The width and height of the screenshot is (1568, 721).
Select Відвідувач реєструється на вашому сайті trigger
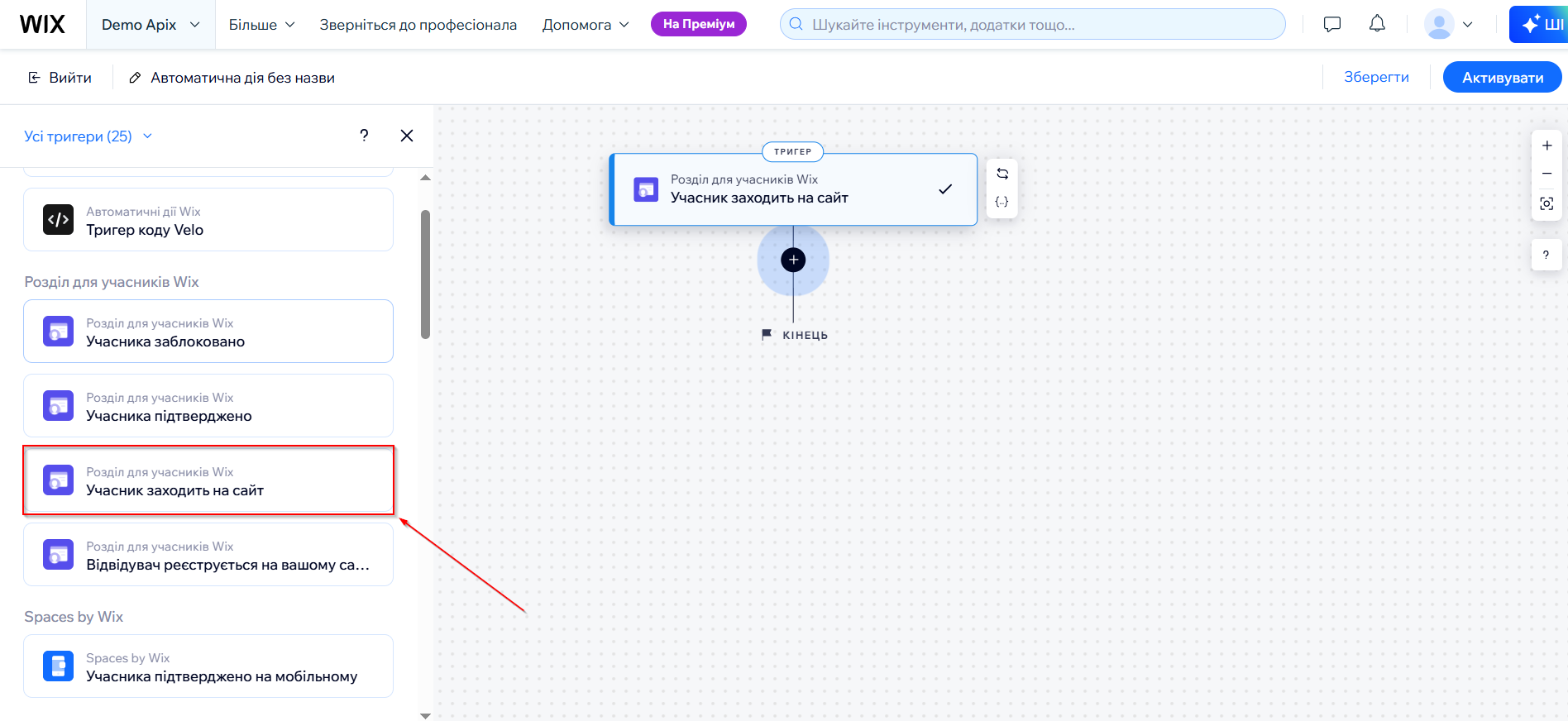click(208, 555)
